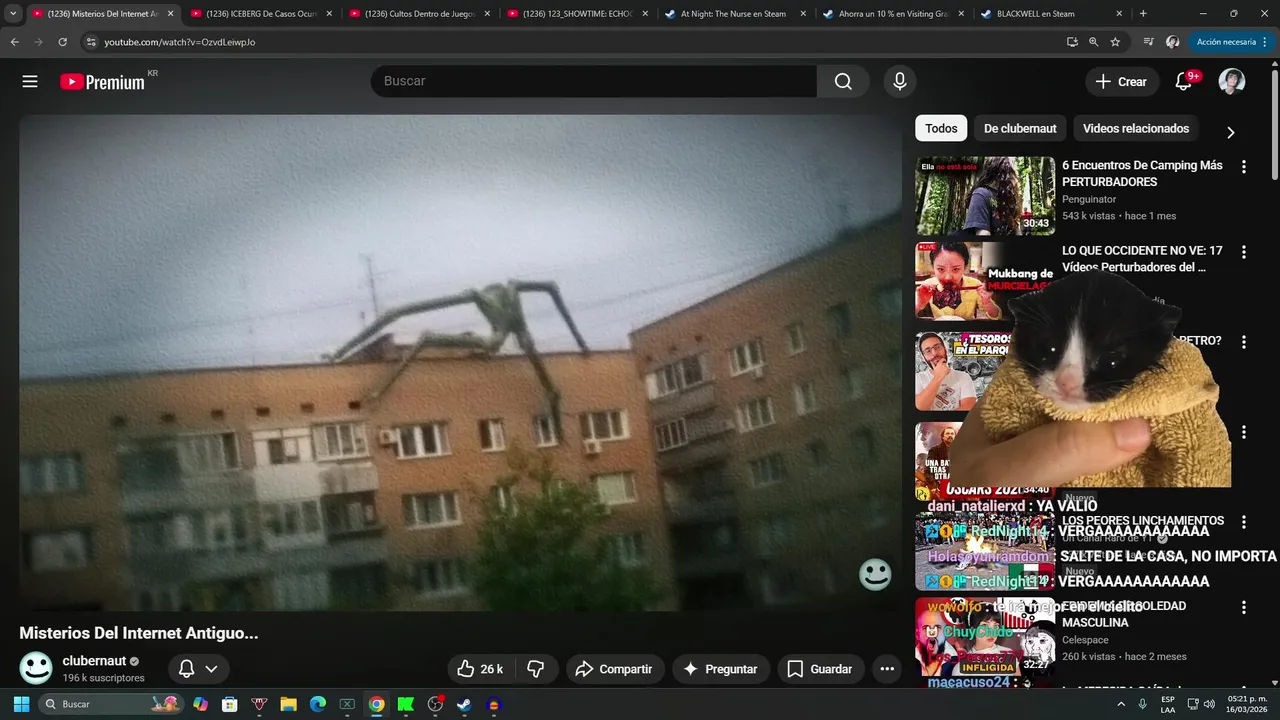Image resolution: width=1280 pixels, height=720 pixels.
Task: Close the ICEBERG De Casos tab
Action: click(328, 14)
